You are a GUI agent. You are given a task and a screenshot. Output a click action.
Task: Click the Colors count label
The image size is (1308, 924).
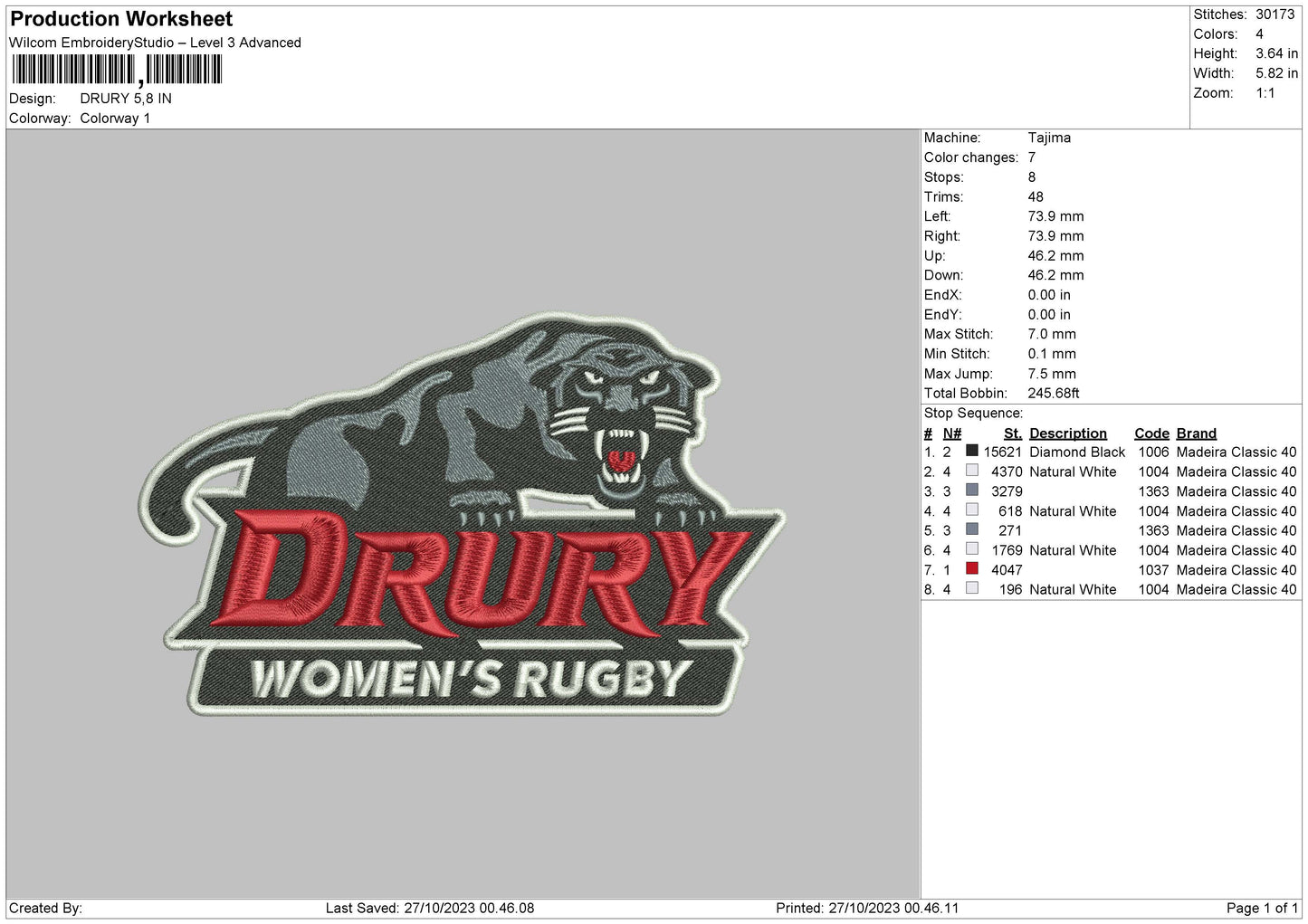(1216, 34)
